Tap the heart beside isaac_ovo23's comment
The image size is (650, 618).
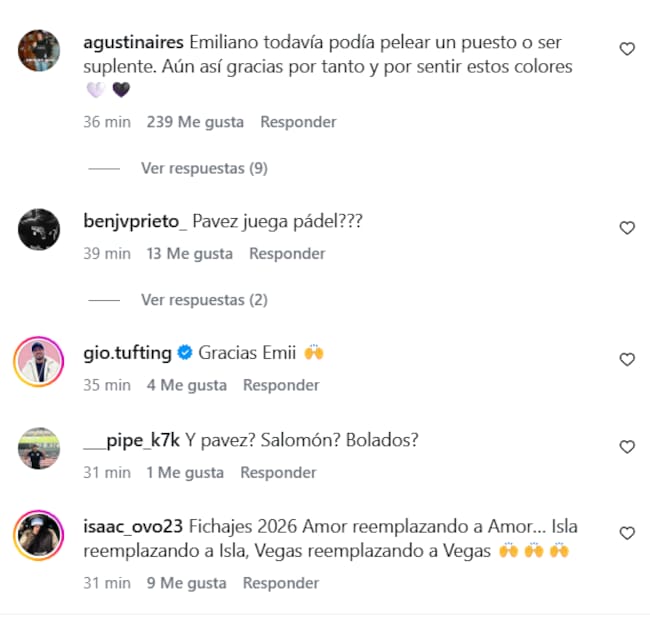pyautogui.click(x=627, y=533)
